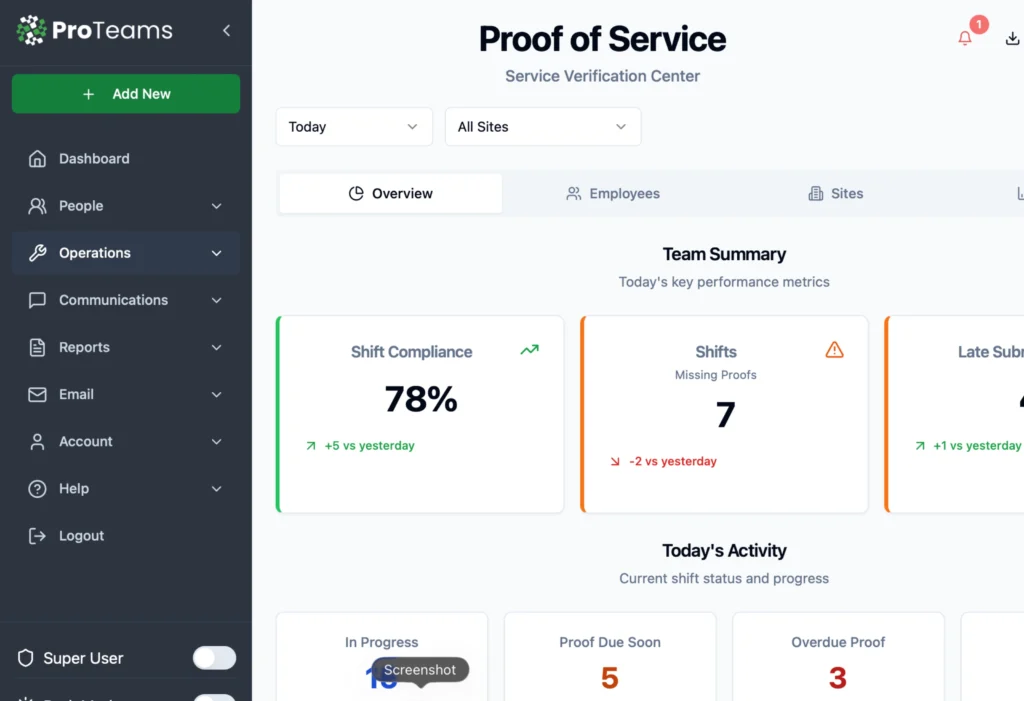The image size is (1024, 701).
Task: Enable the switch below Super User
Action: pos(214,697)
